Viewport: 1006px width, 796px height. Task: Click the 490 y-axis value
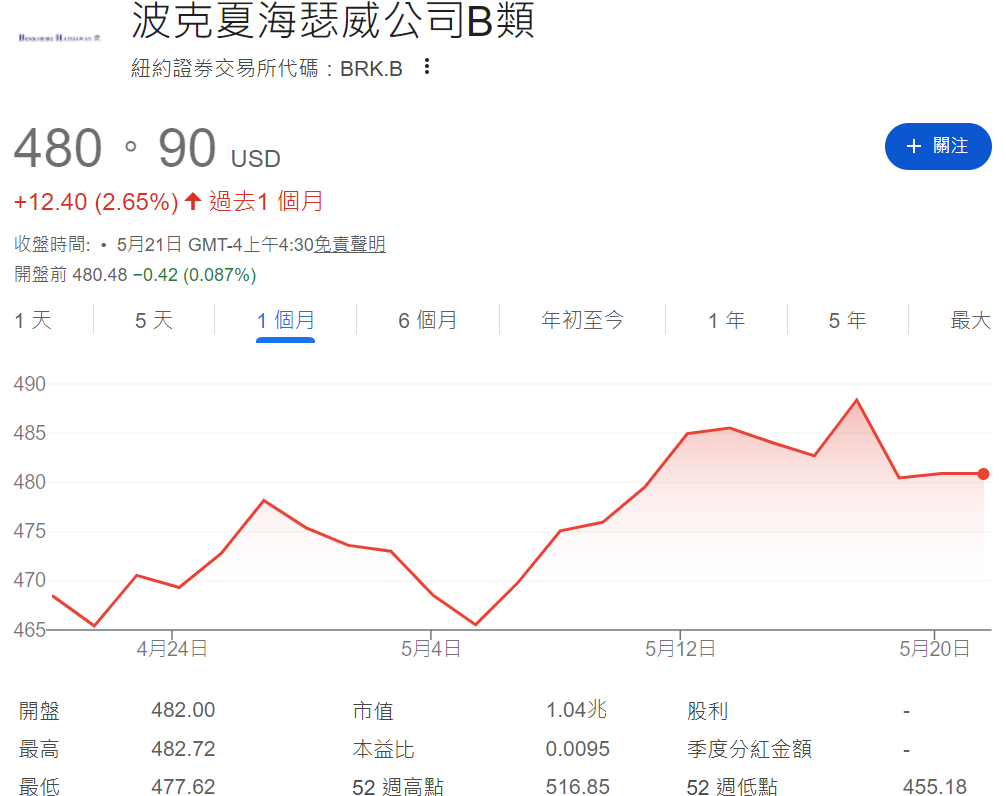30,384
